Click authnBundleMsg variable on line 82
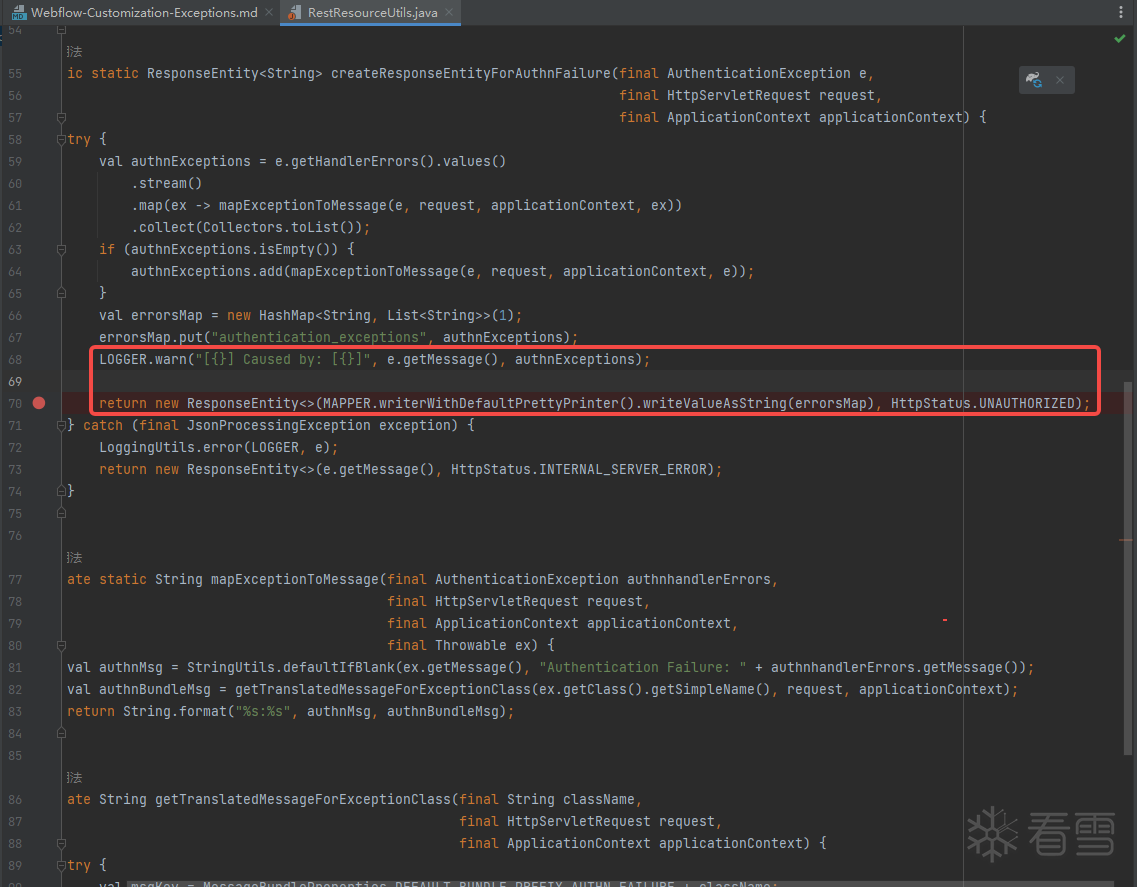 154,690
